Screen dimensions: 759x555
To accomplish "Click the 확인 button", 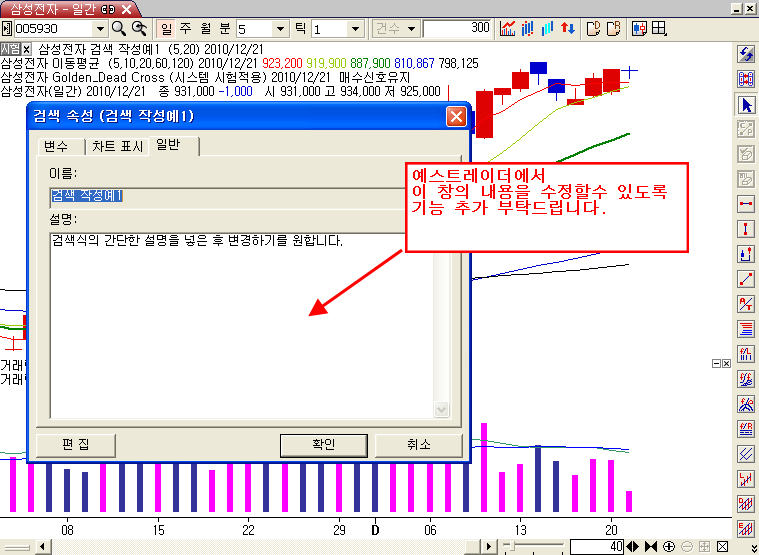I will coord(323,445).
